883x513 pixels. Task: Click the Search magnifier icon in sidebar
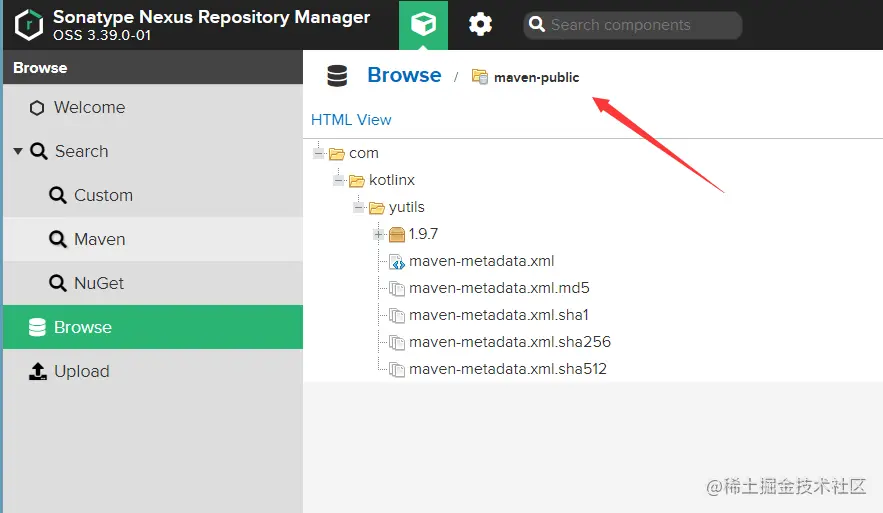click(38, 151)
